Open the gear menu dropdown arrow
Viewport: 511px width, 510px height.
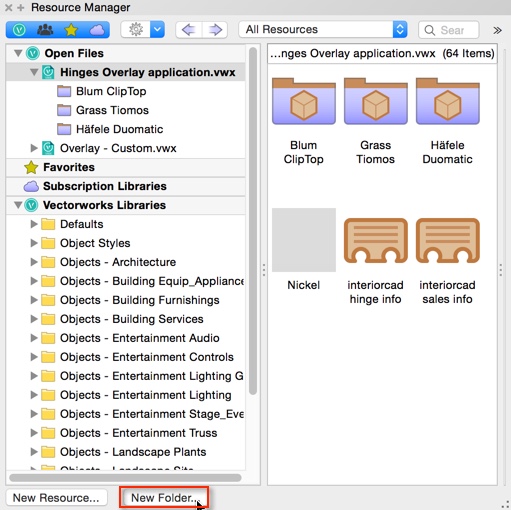tap(157, 30)
